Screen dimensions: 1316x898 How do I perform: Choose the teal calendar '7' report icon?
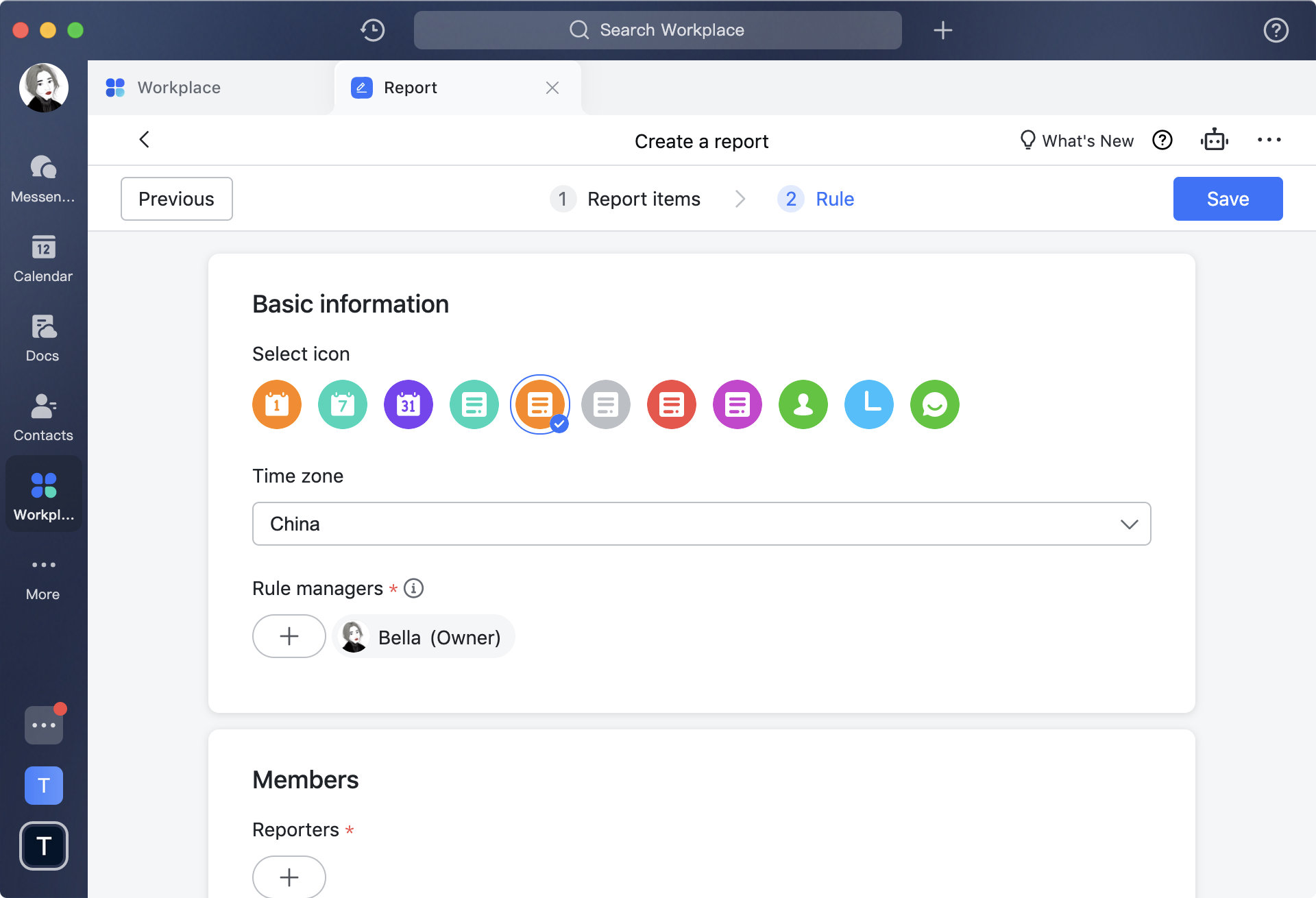click(343, 404)
